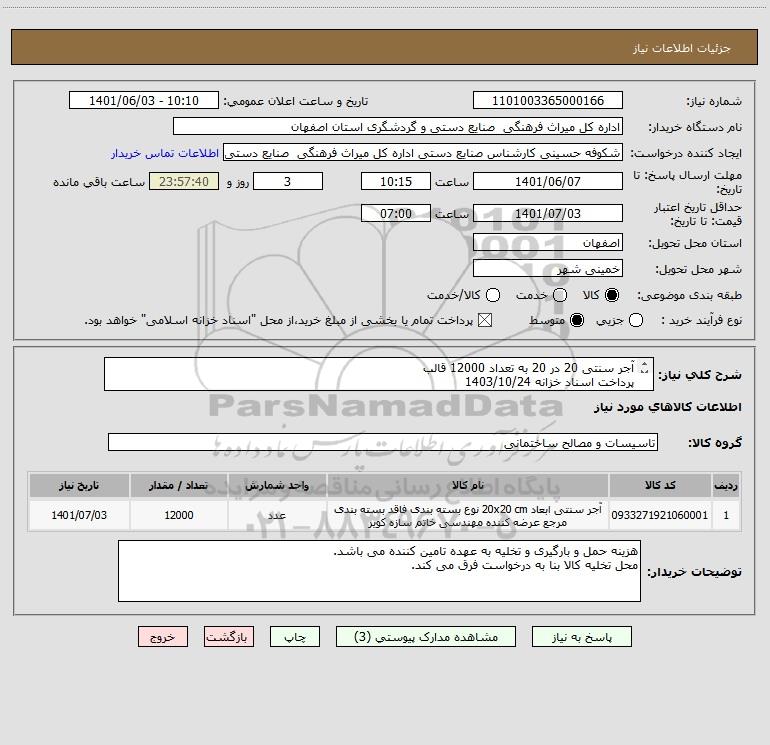Click the scroll arrows in شرح کلی نیاز box
The image size is (770, 745).
click(x=645, y=367)
